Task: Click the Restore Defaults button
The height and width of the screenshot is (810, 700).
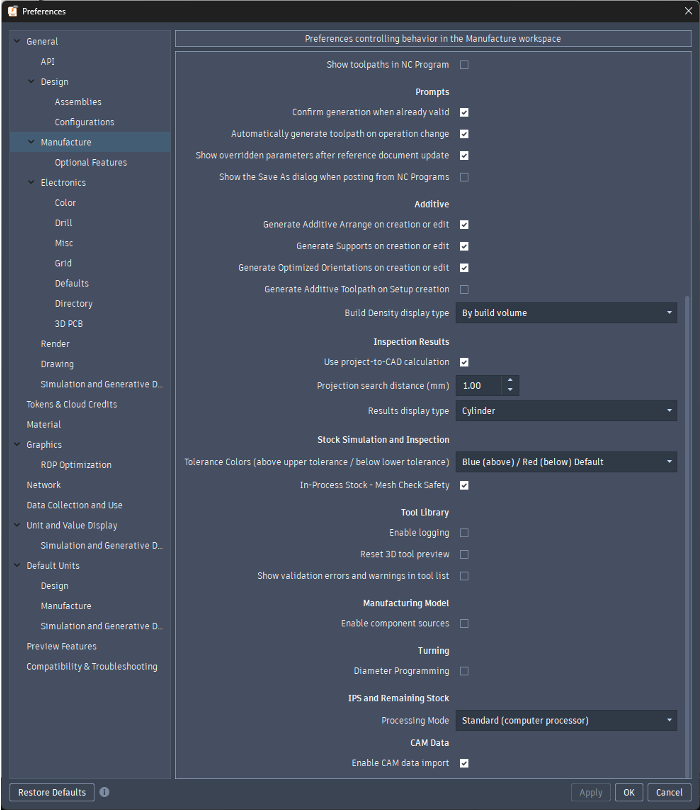Action: pos(52,792)
